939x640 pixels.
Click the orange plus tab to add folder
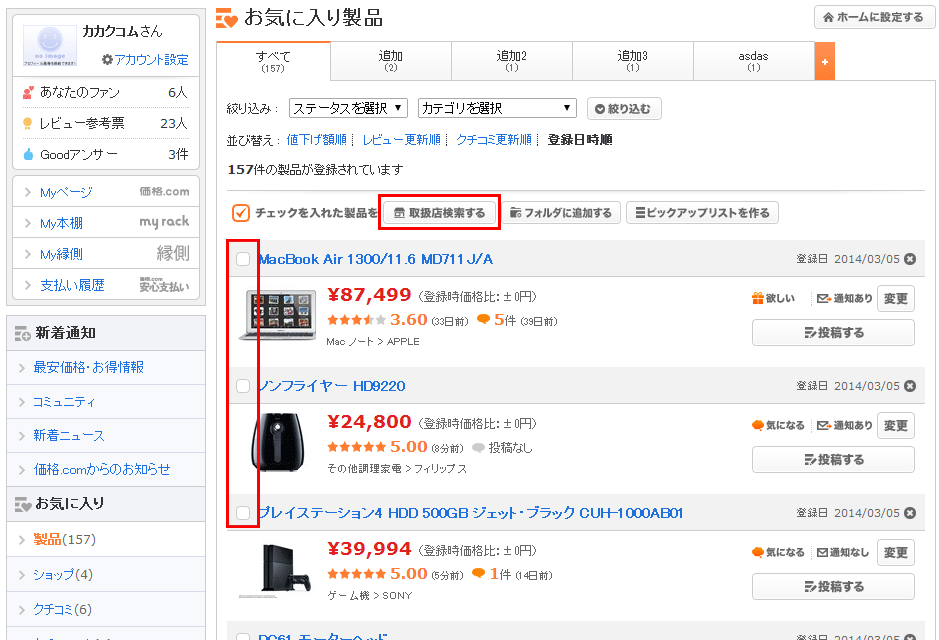point(825,62)
